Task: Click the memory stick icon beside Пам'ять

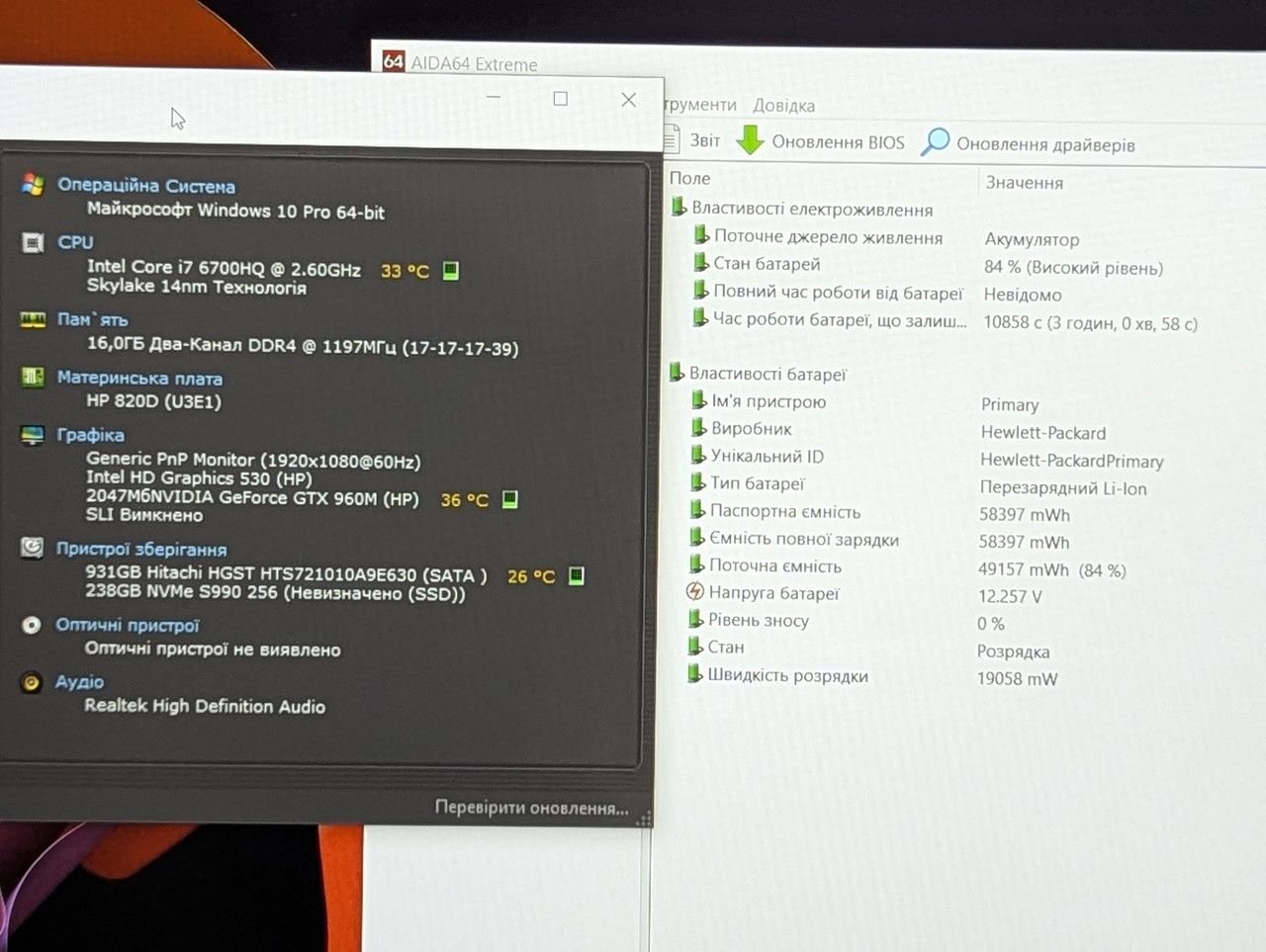Action: coord(33,319)
